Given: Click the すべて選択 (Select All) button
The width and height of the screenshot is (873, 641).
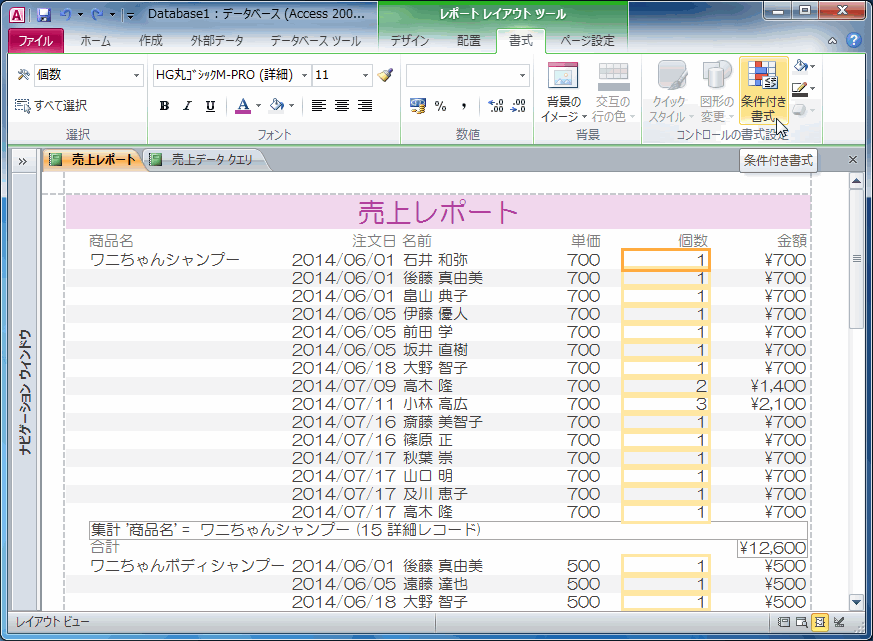Looking at the screenshot, I should 52,106.
